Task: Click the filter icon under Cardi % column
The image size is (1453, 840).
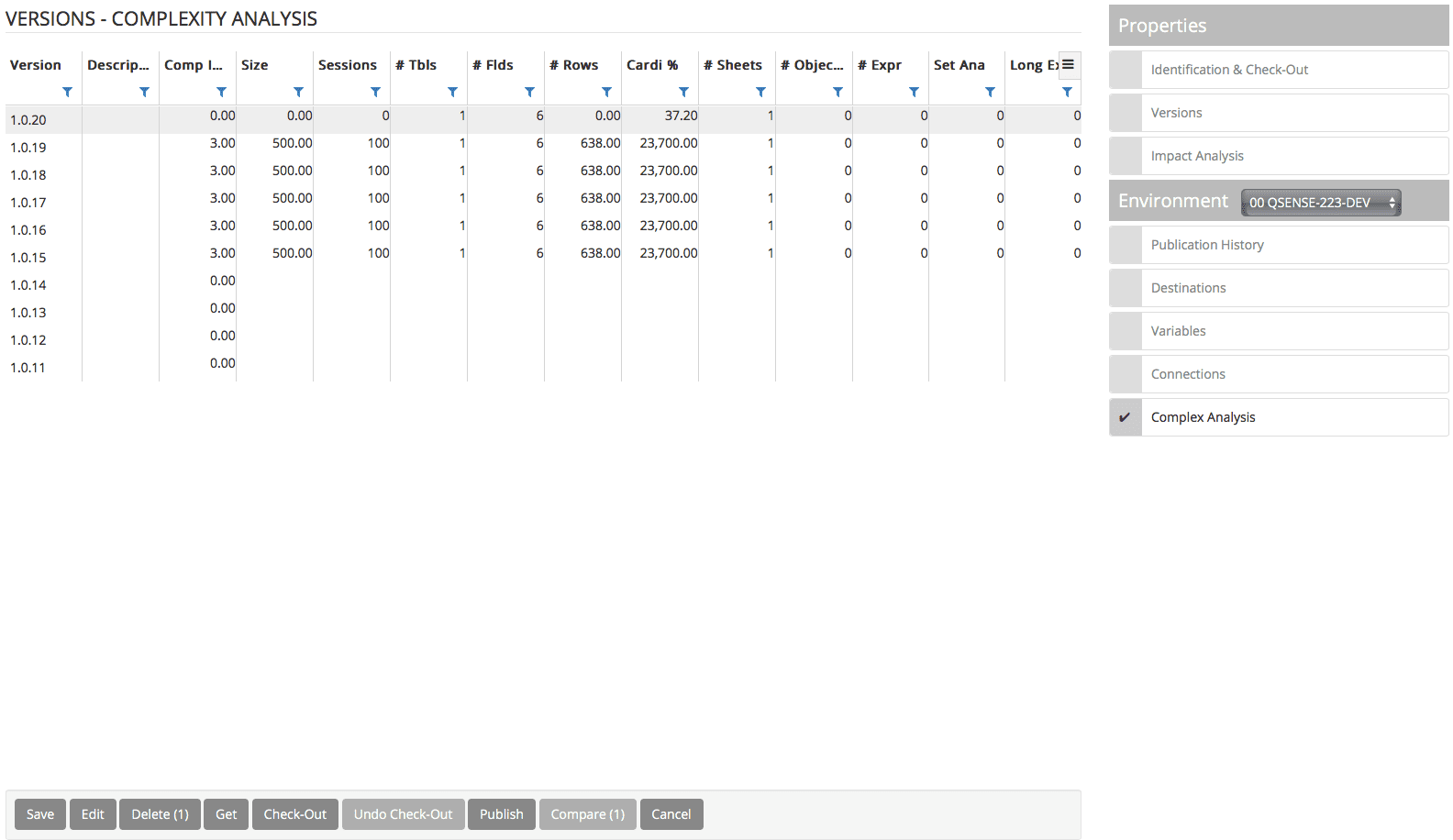Action: [x=683, y=92]
